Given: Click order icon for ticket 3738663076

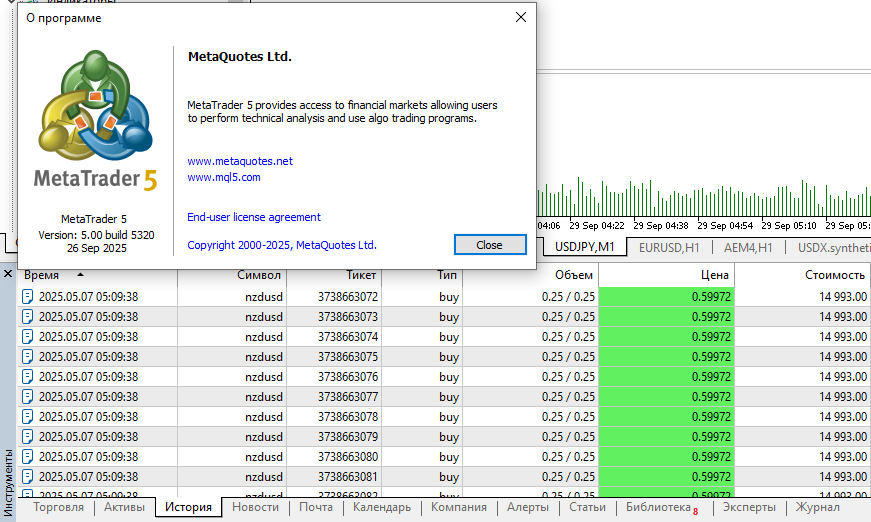Looking at the screenshot, I should (x=27, y=377).
